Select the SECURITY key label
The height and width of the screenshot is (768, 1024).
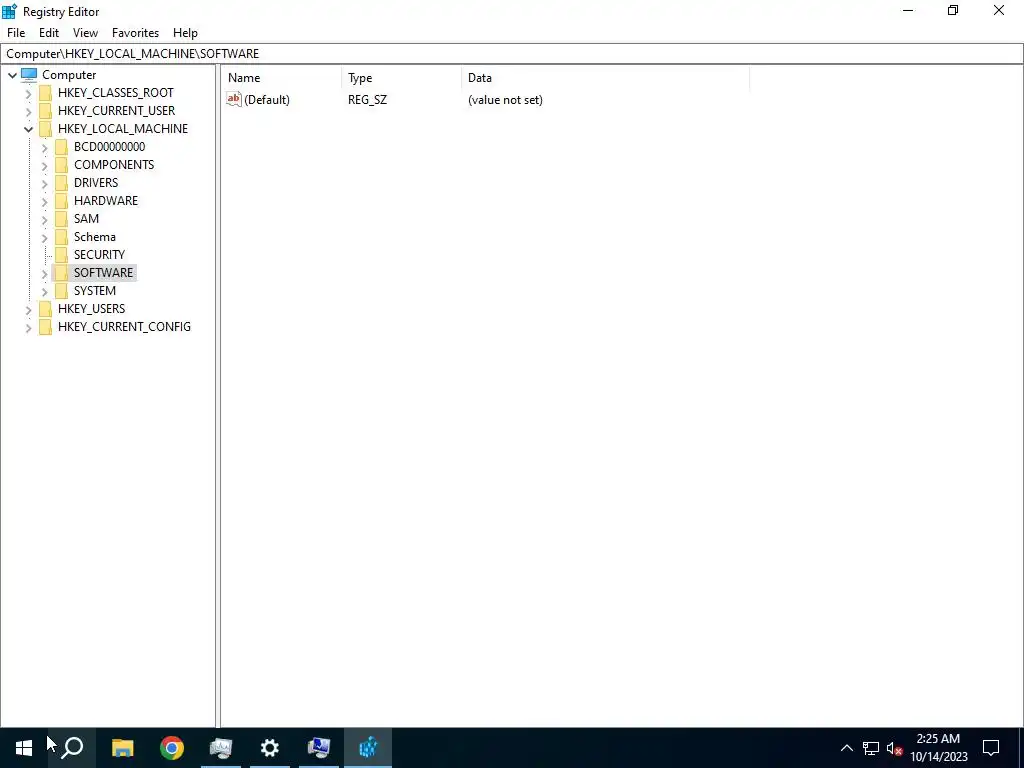point(99,255)
